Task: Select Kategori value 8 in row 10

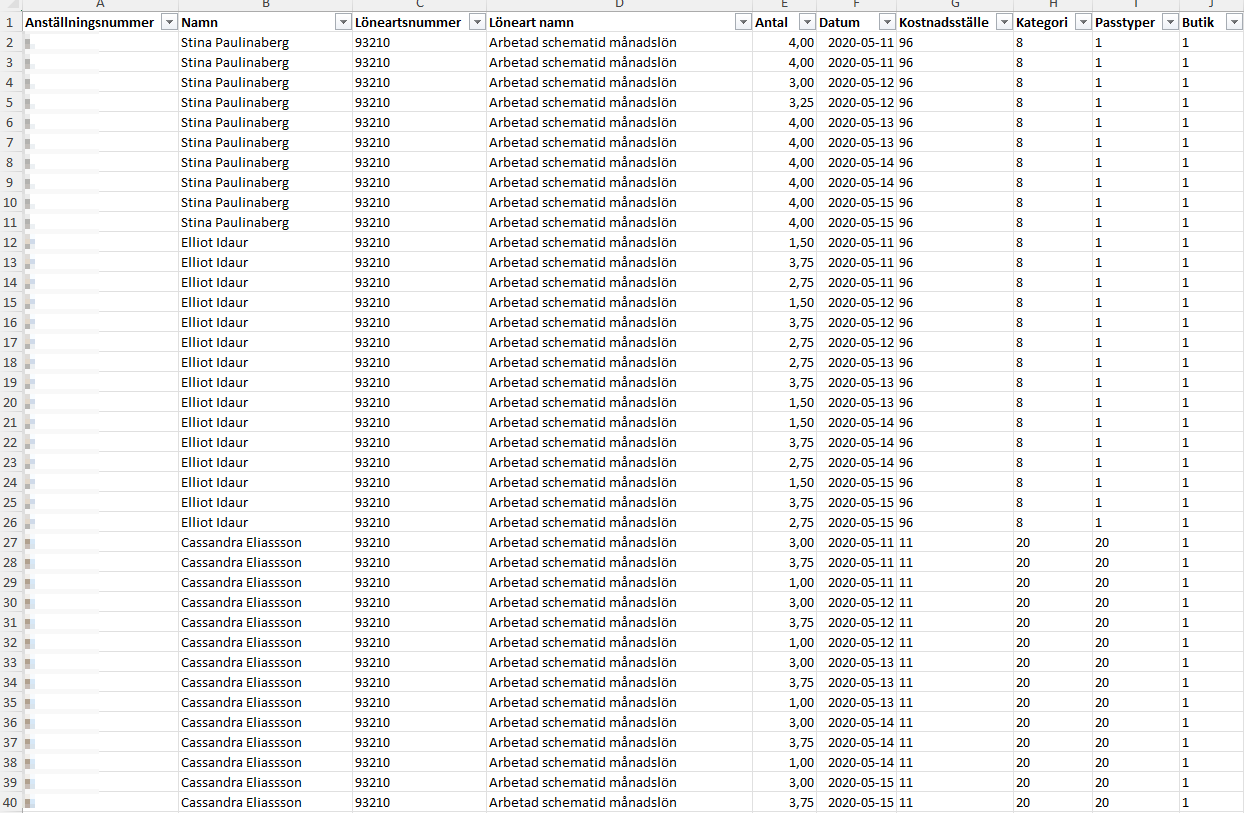Action: (x=1053, y=202)
